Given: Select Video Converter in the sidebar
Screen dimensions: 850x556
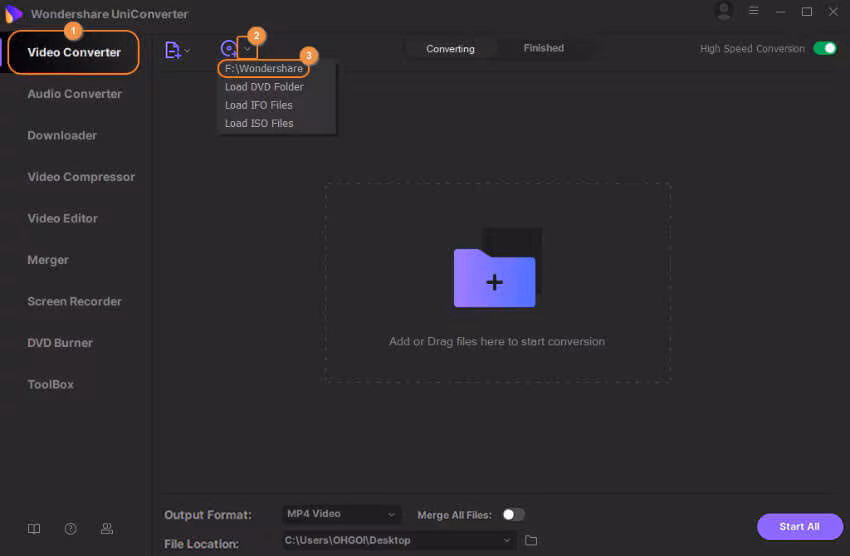Looking at the screenshot, I should point(74,53).
